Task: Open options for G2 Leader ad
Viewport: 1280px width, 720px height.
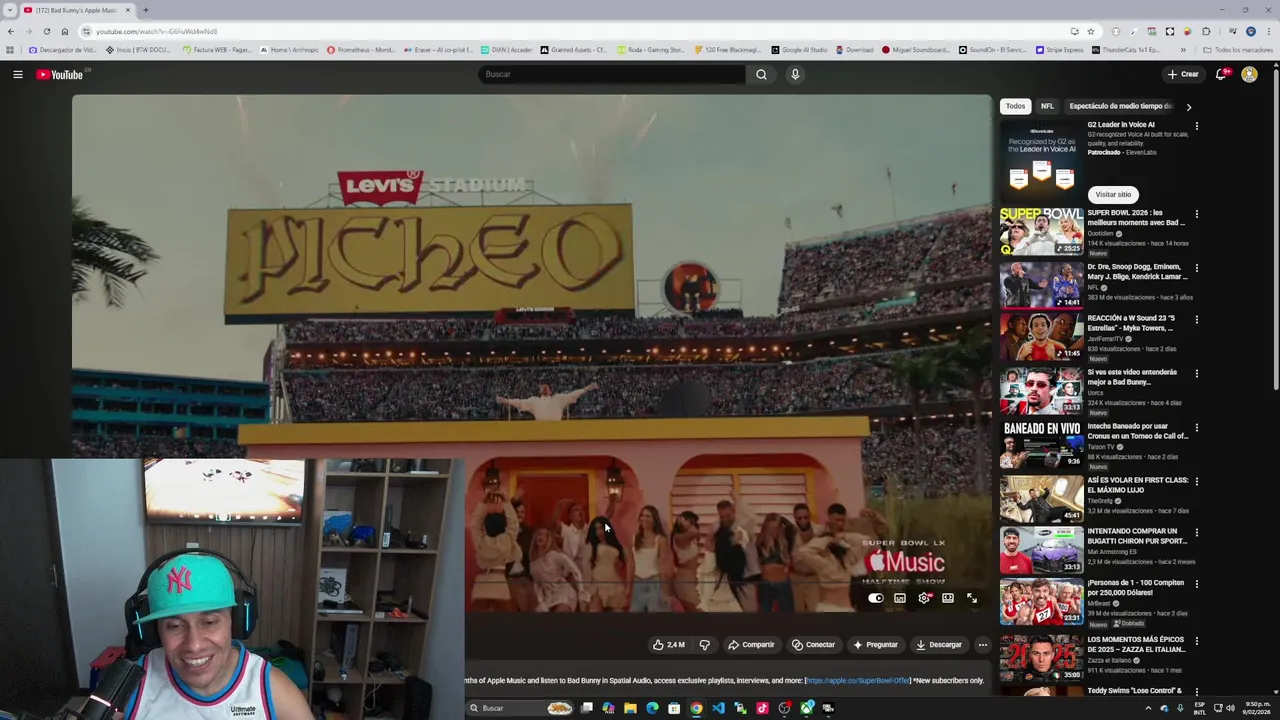Action: point(1196,126)
